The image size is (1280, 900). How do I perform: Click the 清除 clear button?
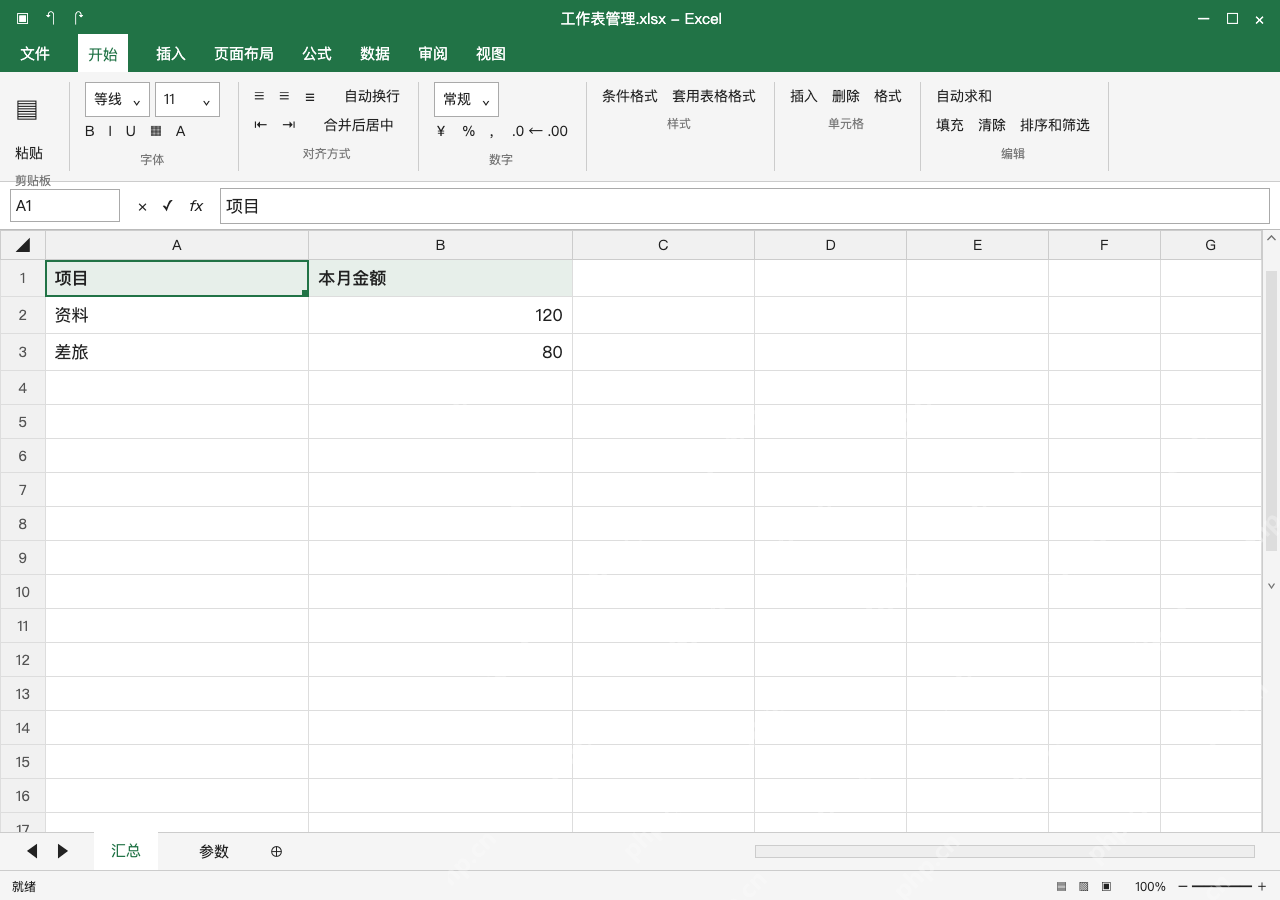(x=992, y=125)
